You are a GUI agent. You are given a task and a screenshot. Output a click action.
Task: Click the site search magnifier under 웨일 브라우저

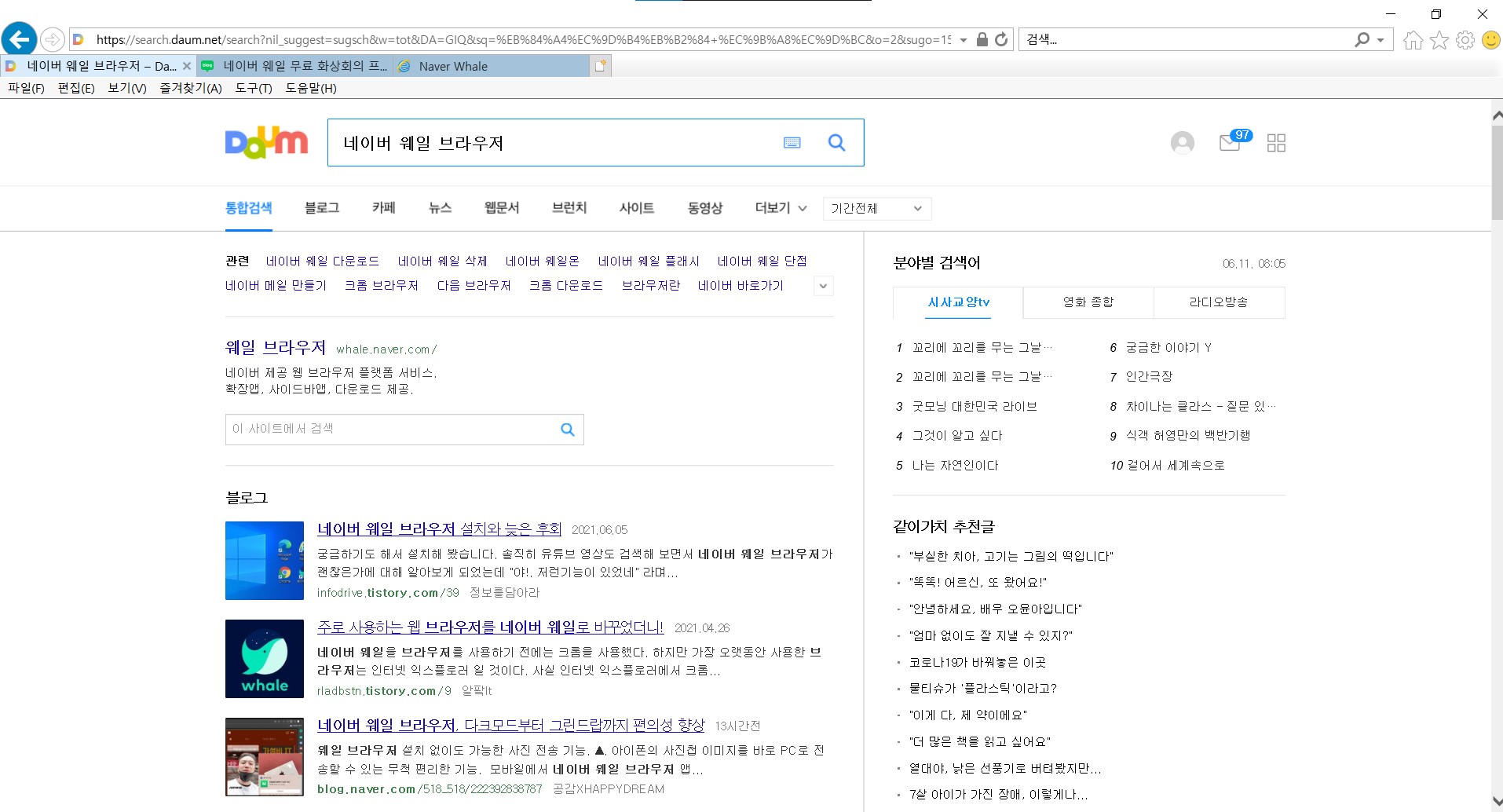point(568,430)
